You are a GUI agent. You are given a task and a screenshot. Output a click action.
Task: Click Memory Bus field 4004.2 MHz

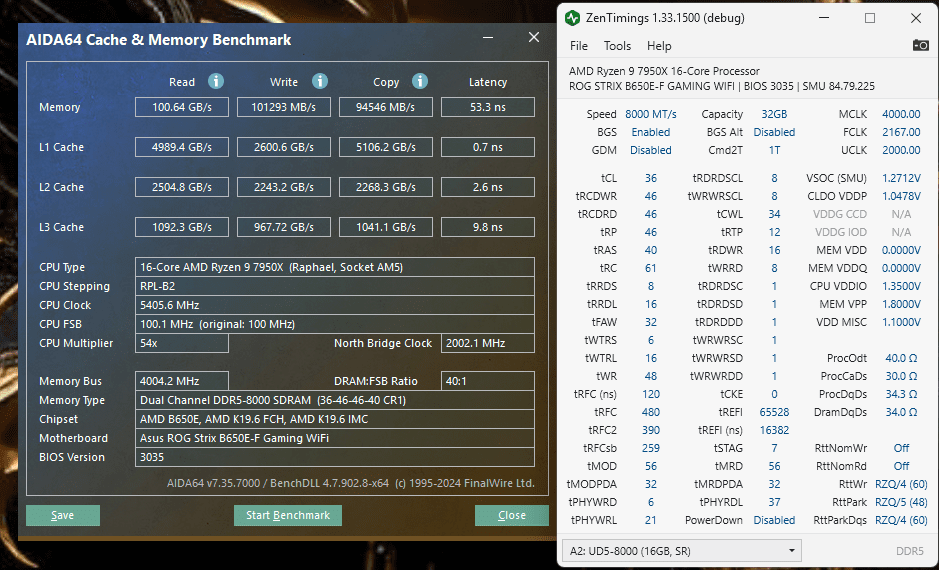181,381
